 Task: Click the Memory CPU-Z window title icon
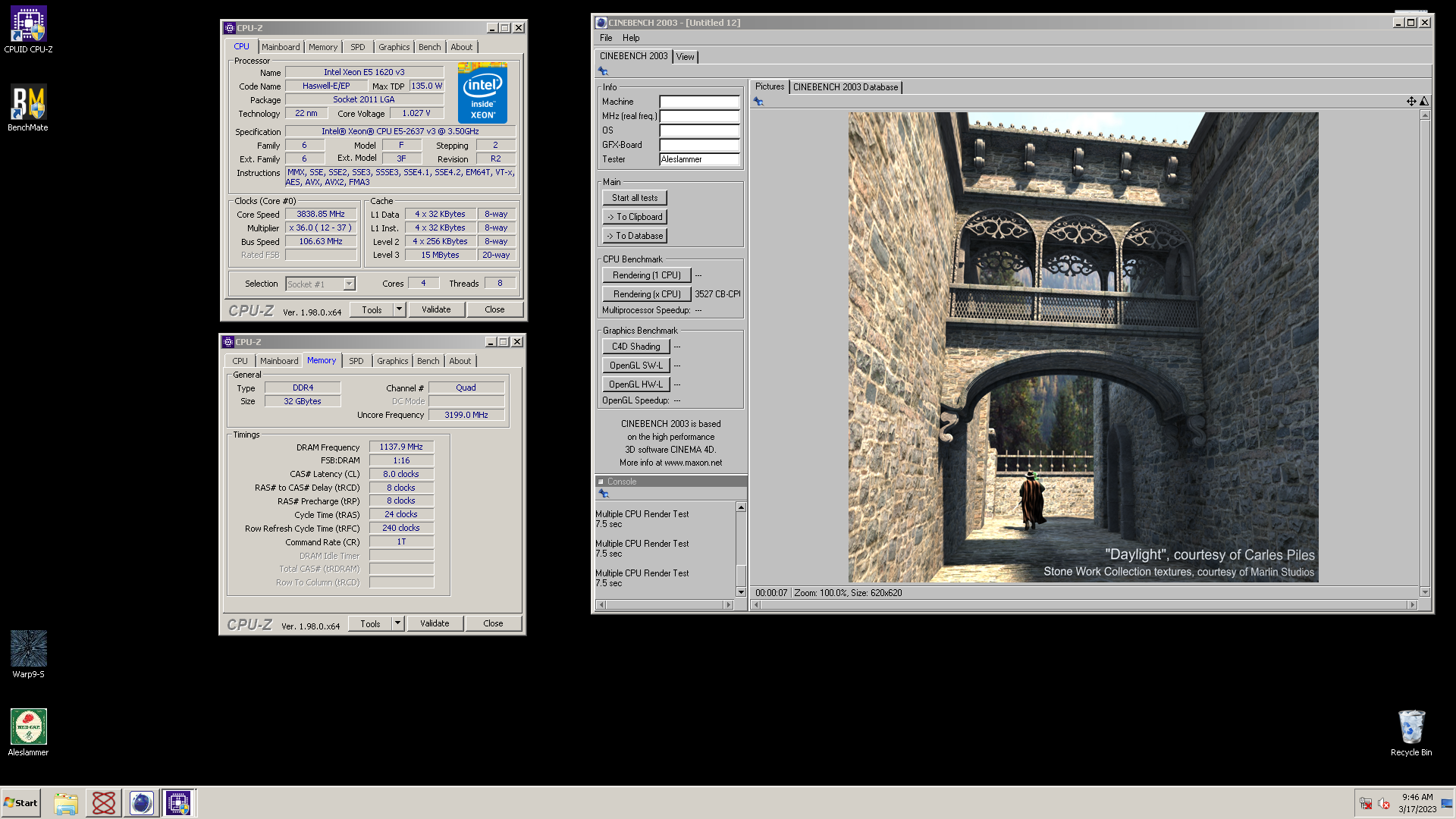coord(228,342)
